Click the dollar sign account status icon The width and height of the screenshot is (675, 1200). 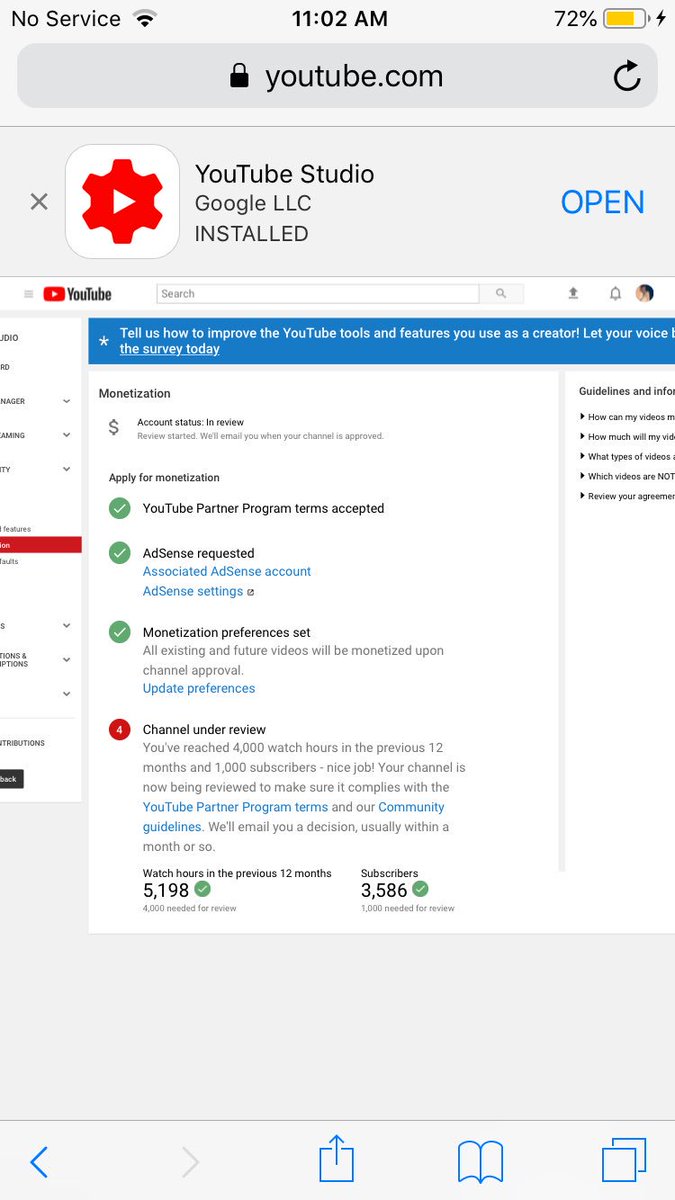pos(113,428)
